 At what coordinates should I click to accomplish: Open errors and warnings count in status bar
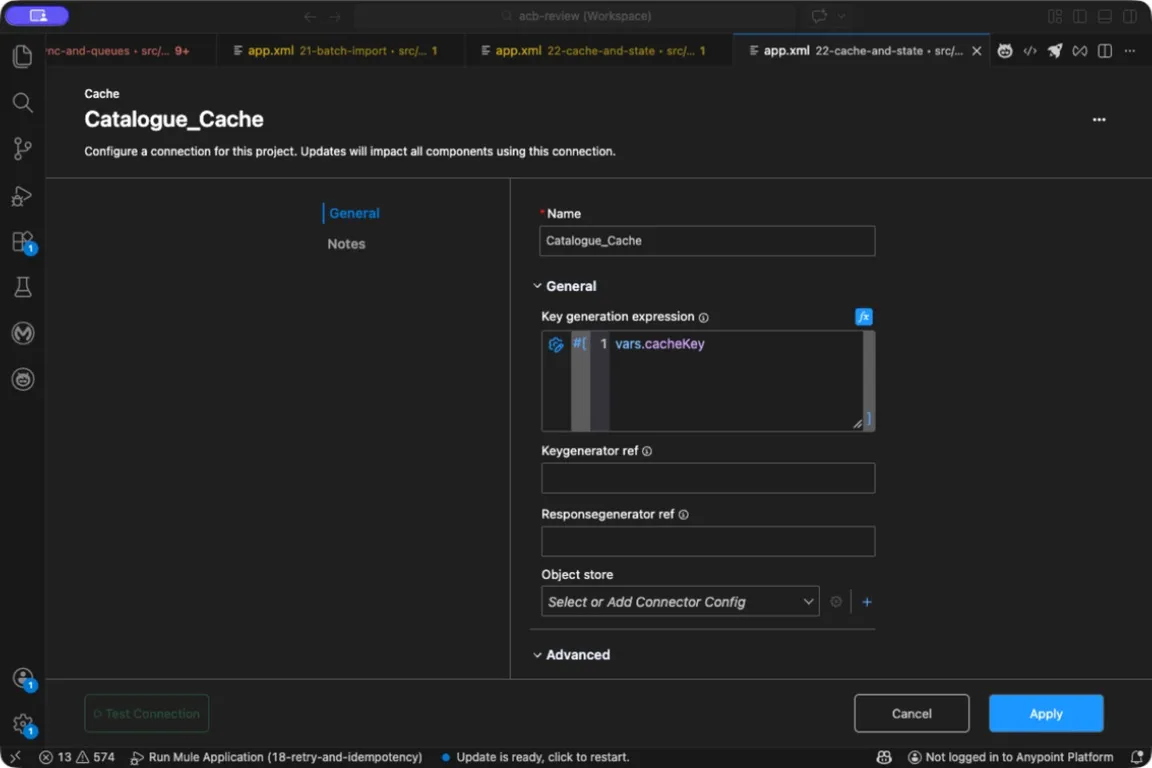(77, 757)
